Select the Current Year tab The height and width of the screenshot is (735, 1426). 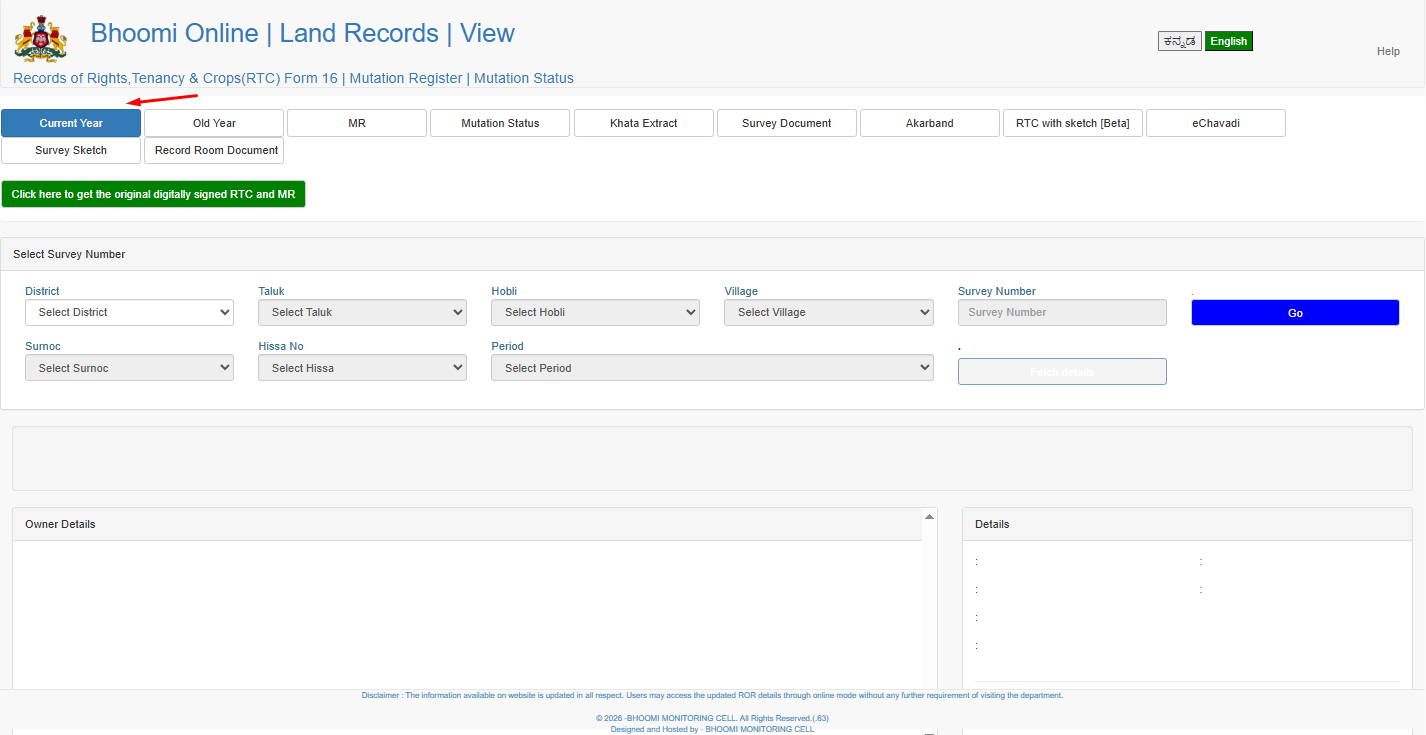pyautogui.click(x=71, y=123)
